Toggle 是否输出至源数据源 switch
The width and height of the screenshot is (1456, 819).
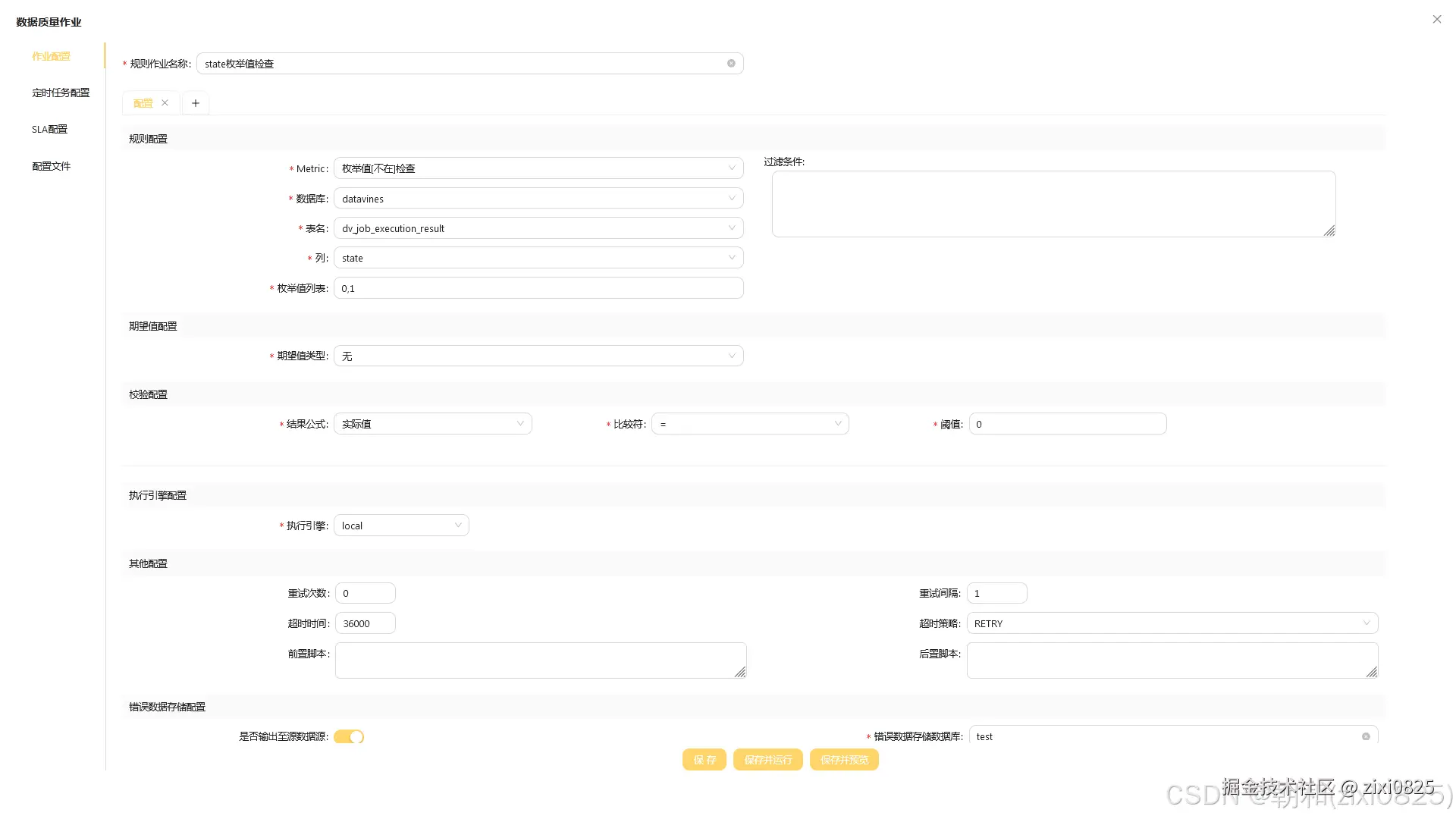tap(349, 736)
